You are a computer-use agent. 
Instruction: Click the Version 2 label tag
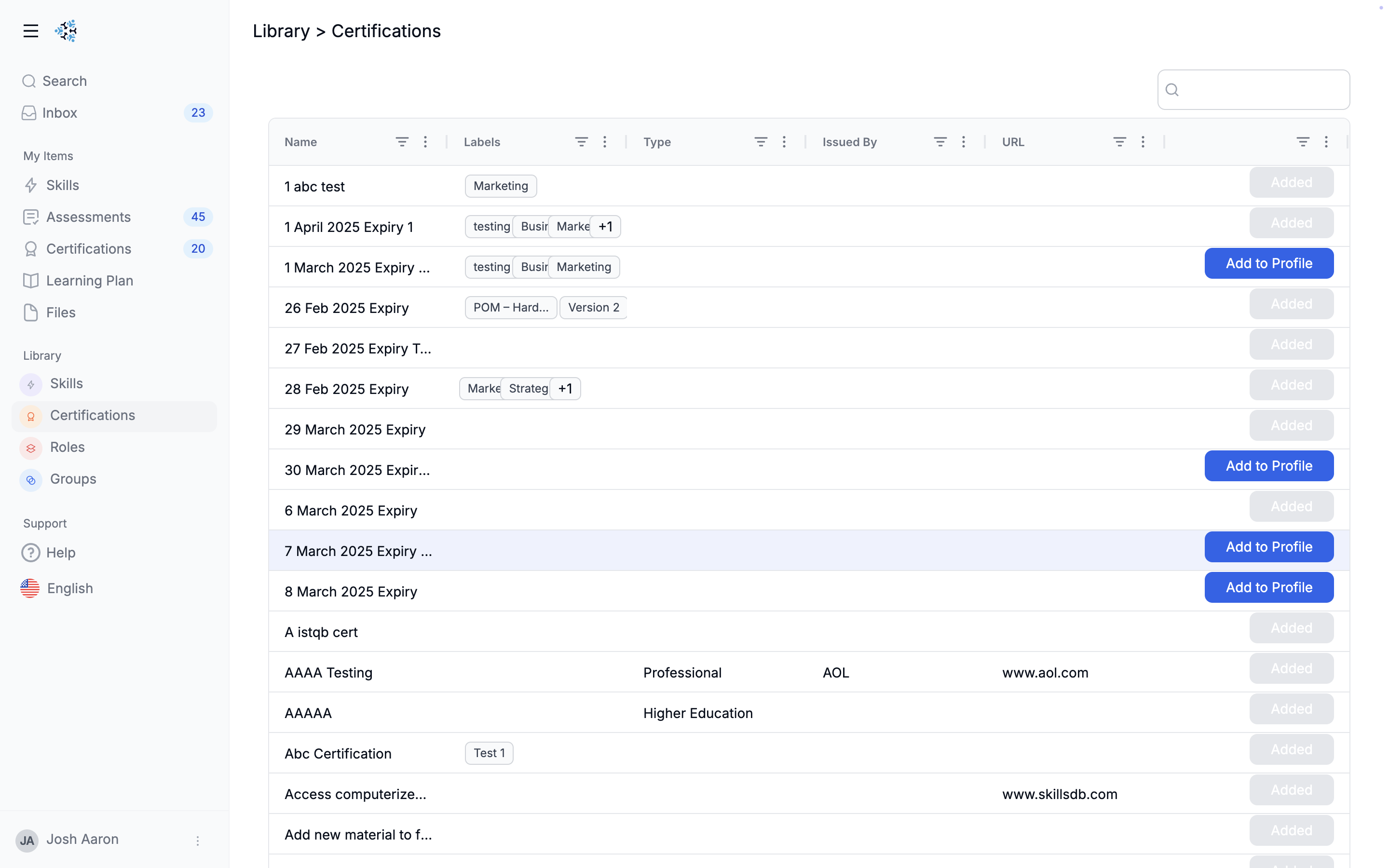click(594, 308)
